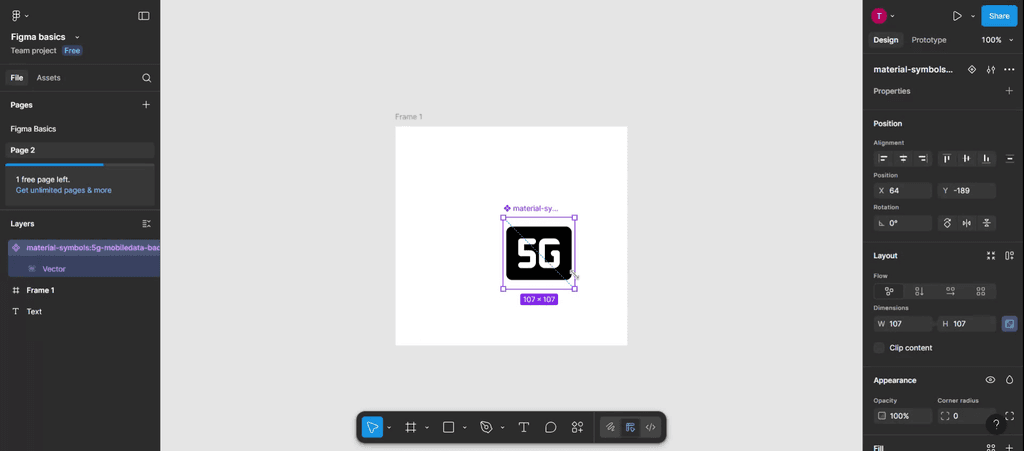Select freeform flow option

(x=889, y=291)
